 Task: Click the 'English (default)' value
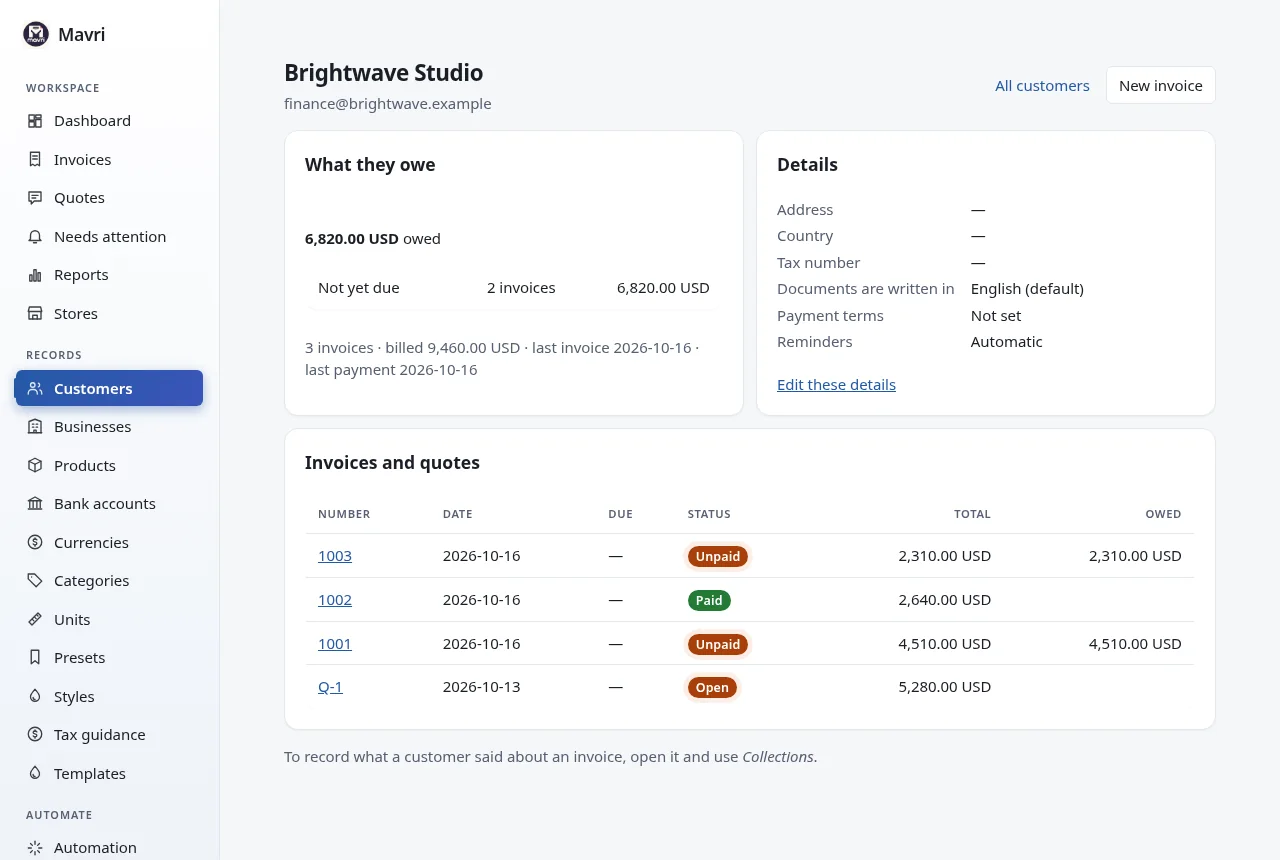[x=1027, y=289]
